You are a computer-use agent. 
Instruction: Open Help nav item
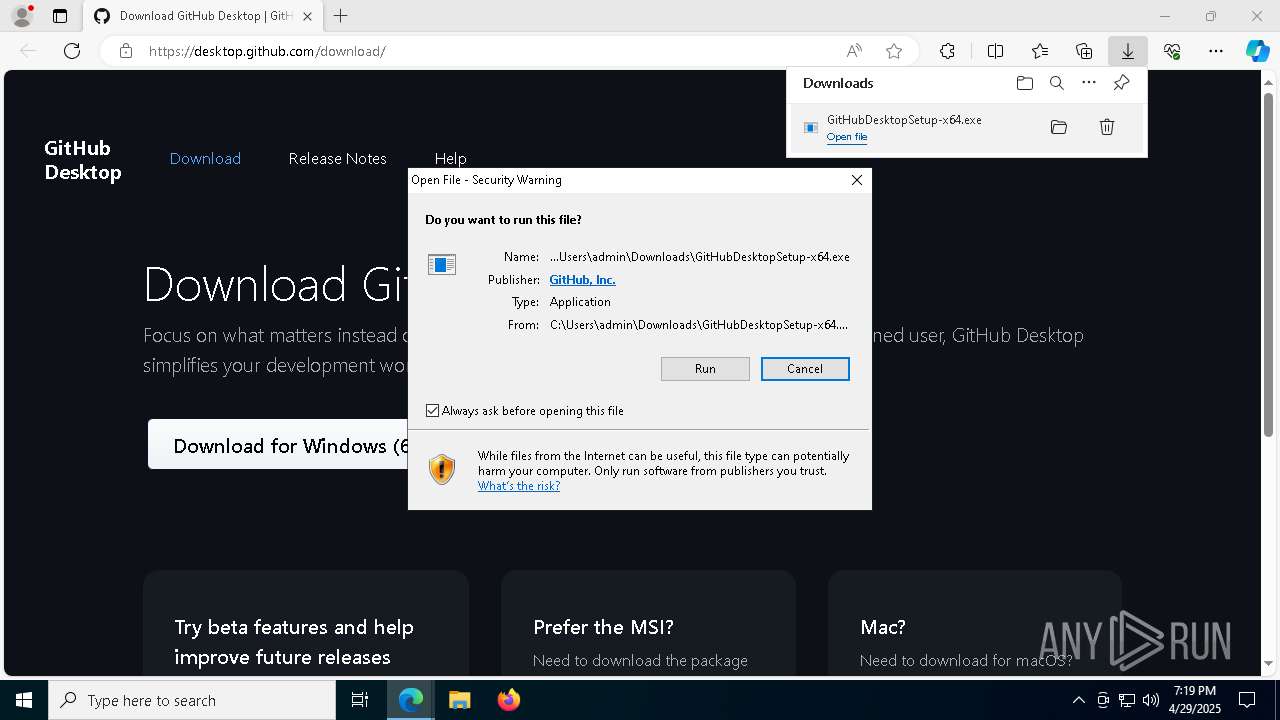(450, 158)
